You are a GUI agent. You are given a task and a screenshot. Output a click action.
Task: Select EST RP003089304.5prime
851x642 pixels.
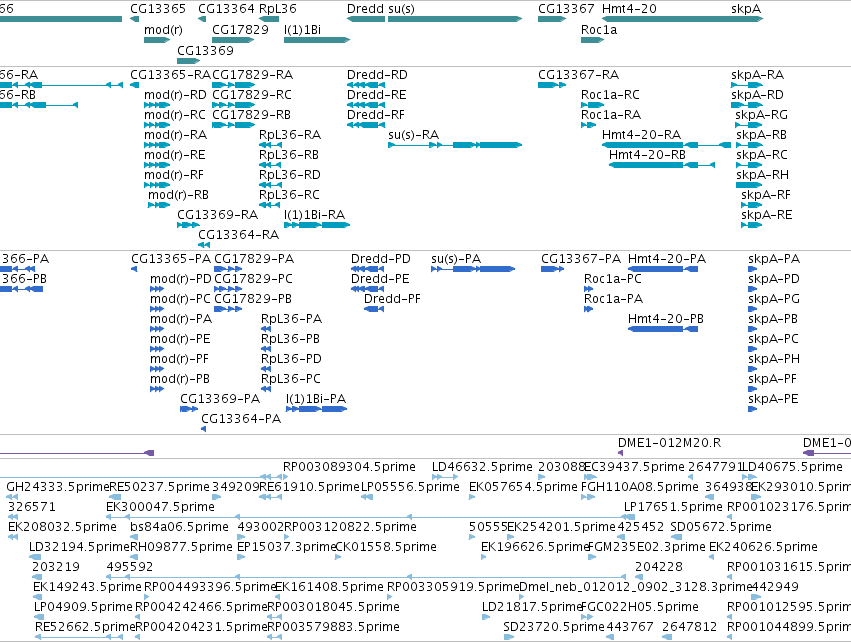click(x=349, y=467)
